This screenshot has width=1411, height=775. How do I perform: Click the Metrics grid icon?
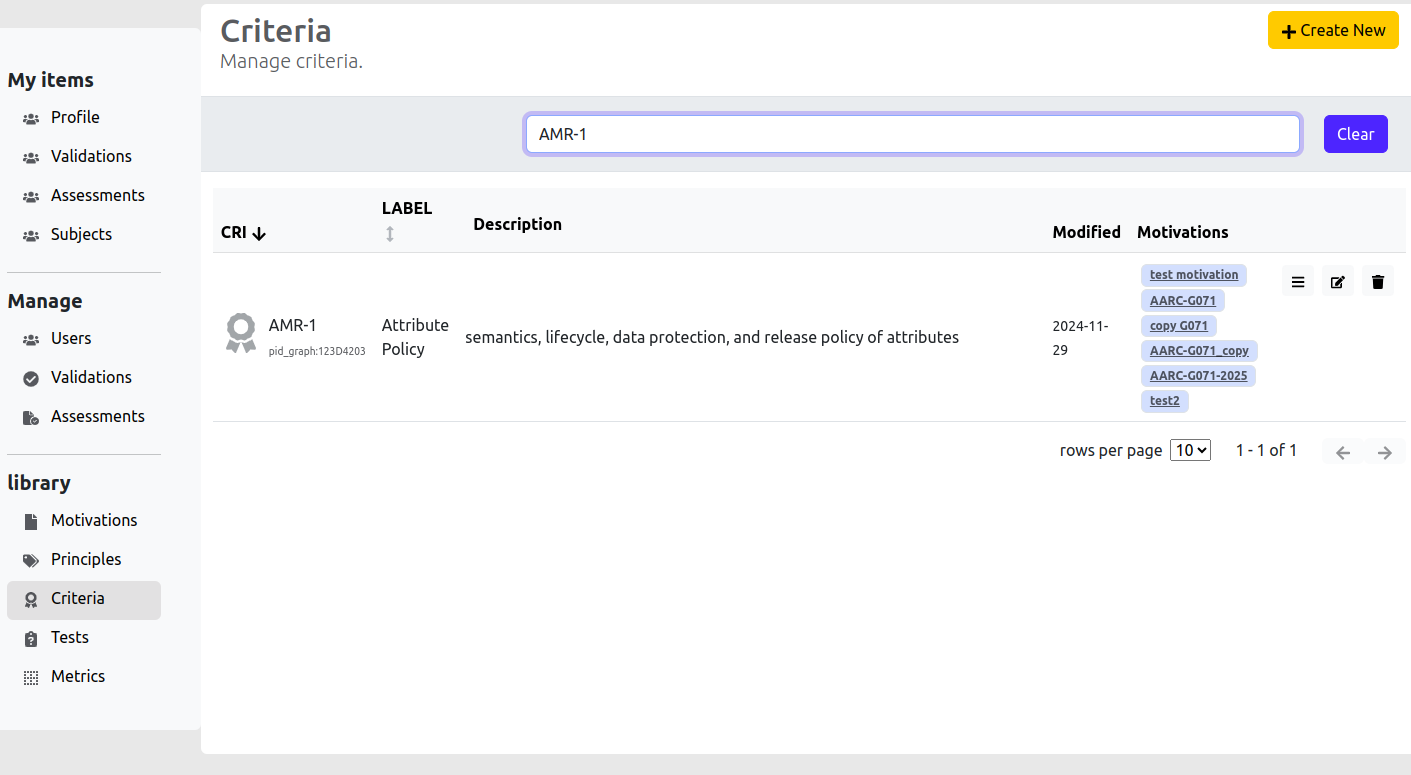(31, 677)
